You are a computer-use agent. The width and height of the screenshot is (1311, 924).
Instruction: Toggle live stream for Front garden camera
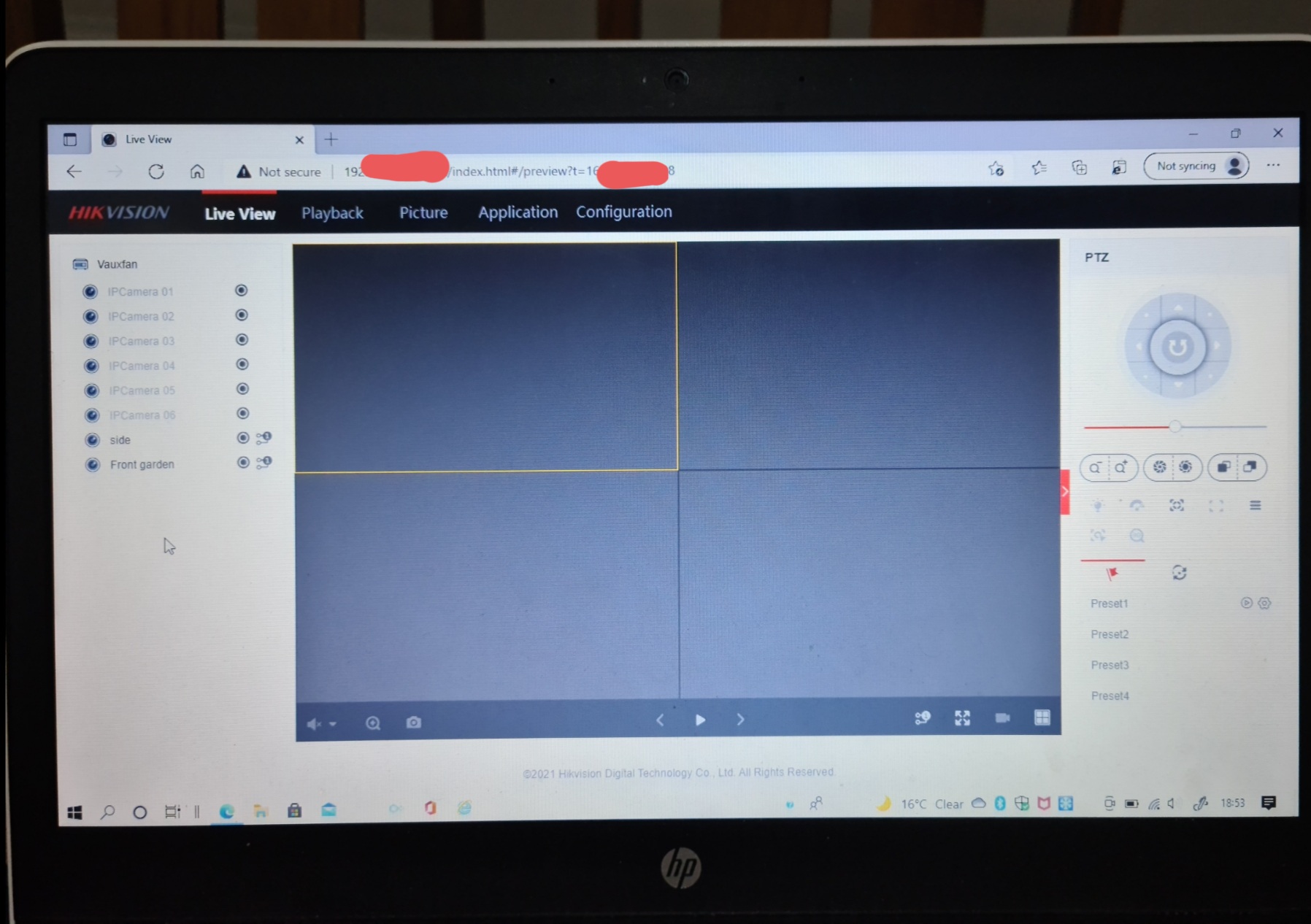[x=243, y=463]
